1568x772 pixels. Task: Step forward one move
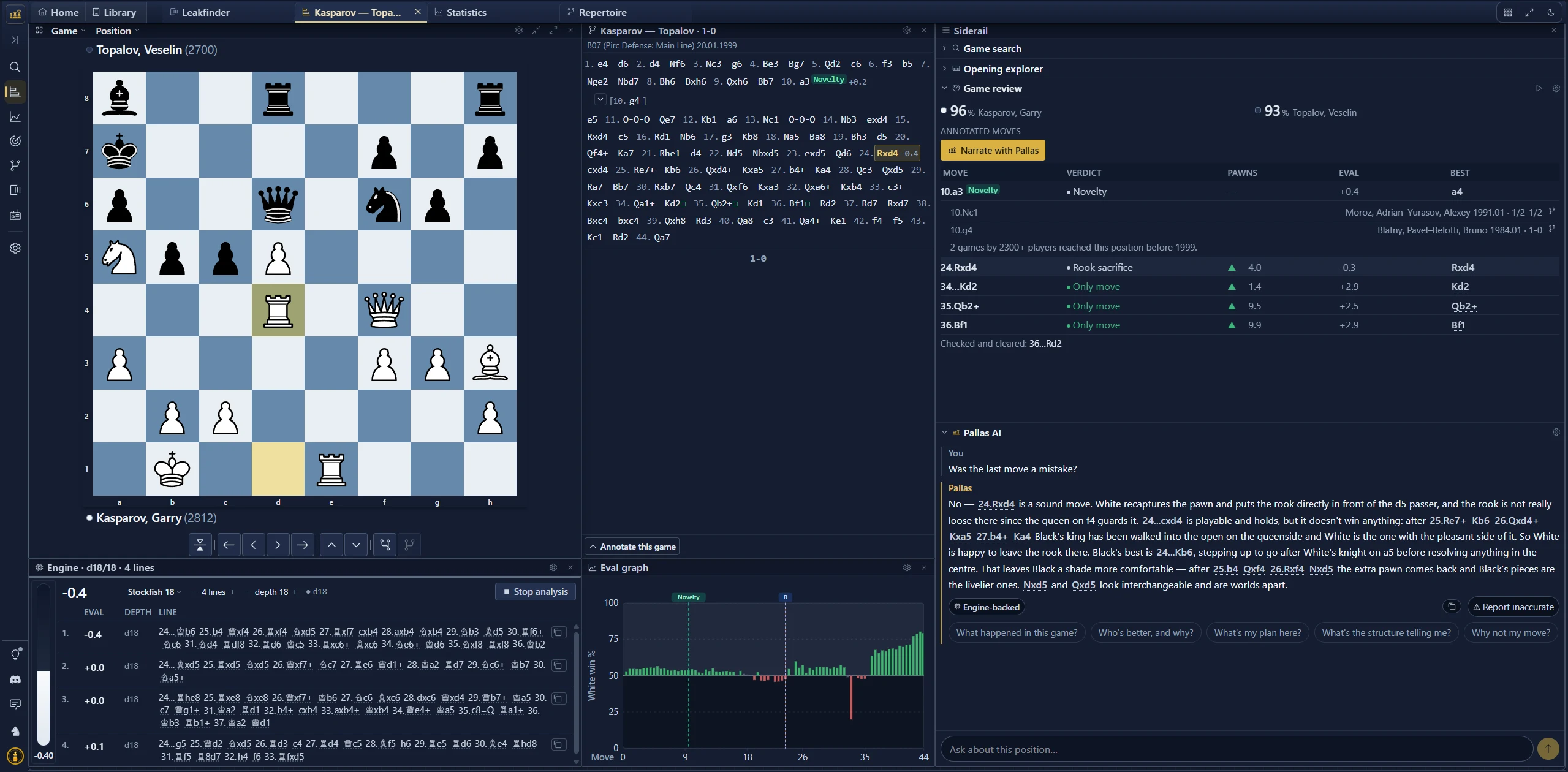pyautogui.click(x=278, y=545)
